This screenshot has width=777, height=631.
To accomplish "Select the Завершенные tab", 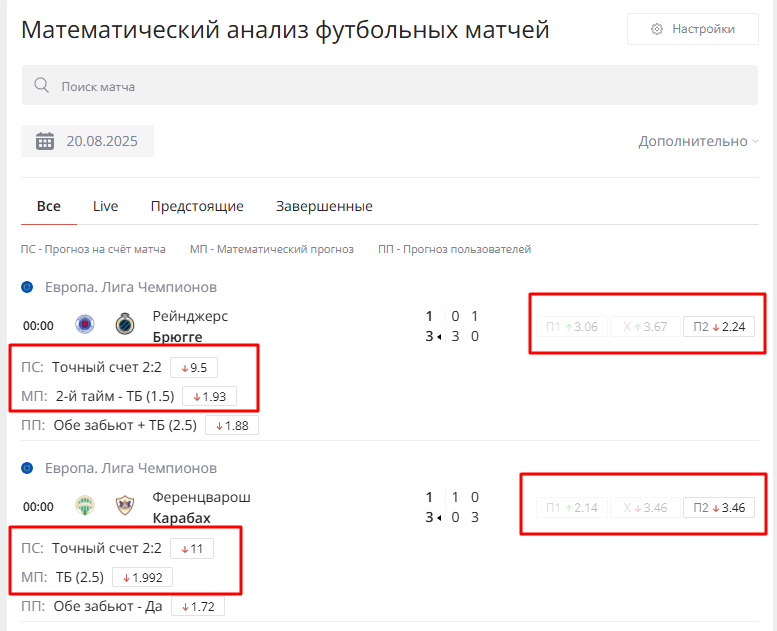I will click(x=324, y=206).
